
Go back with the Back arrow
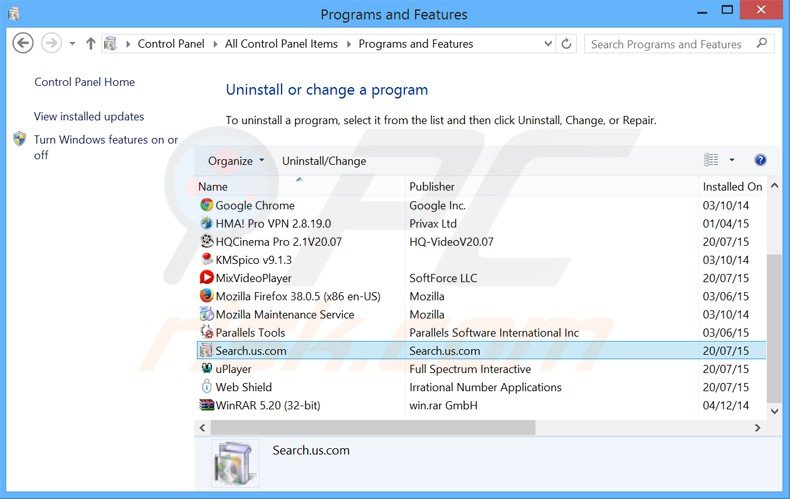tap(23, 43)
